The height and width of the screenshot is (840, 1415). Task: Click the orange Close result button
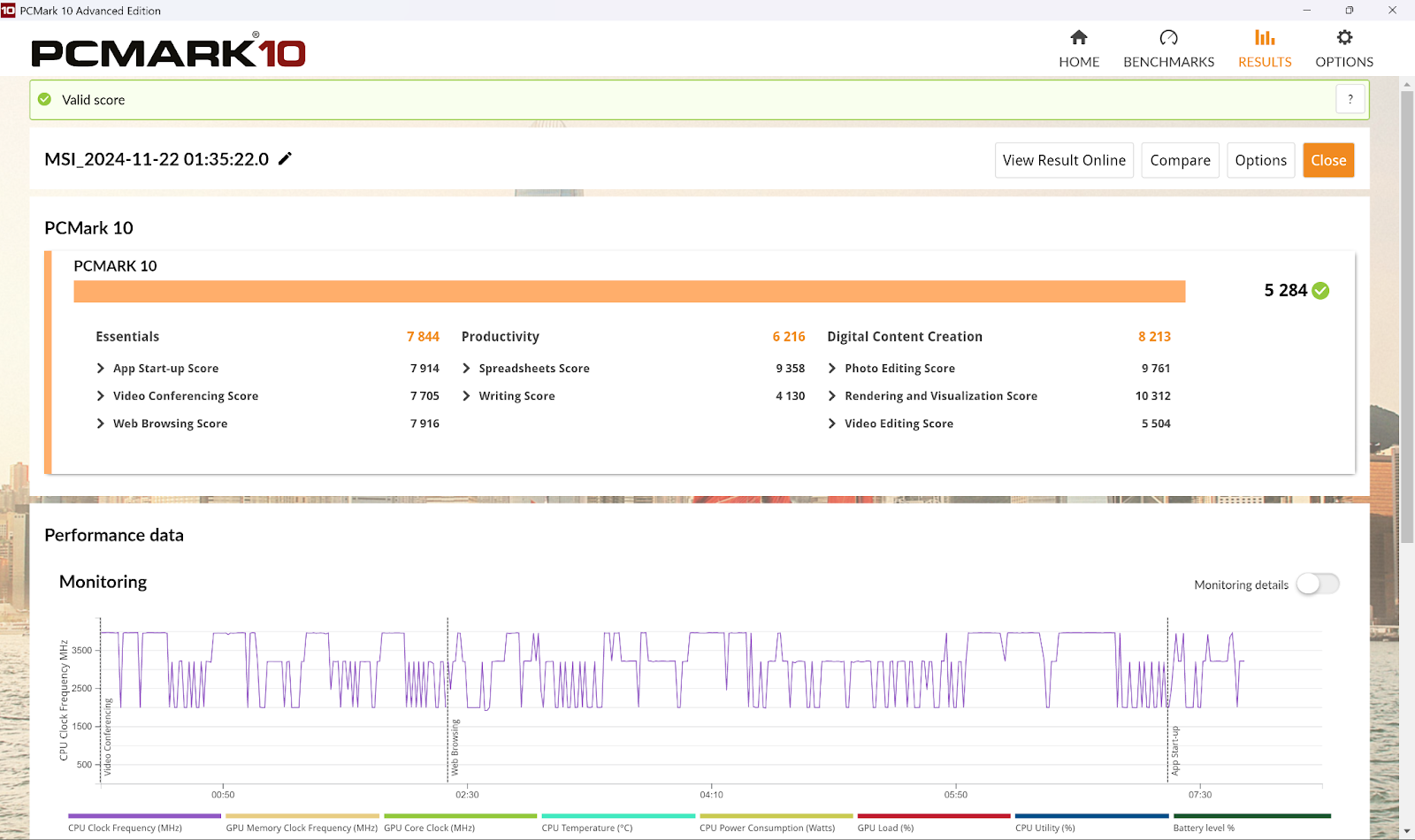(x=1328, y=160)
